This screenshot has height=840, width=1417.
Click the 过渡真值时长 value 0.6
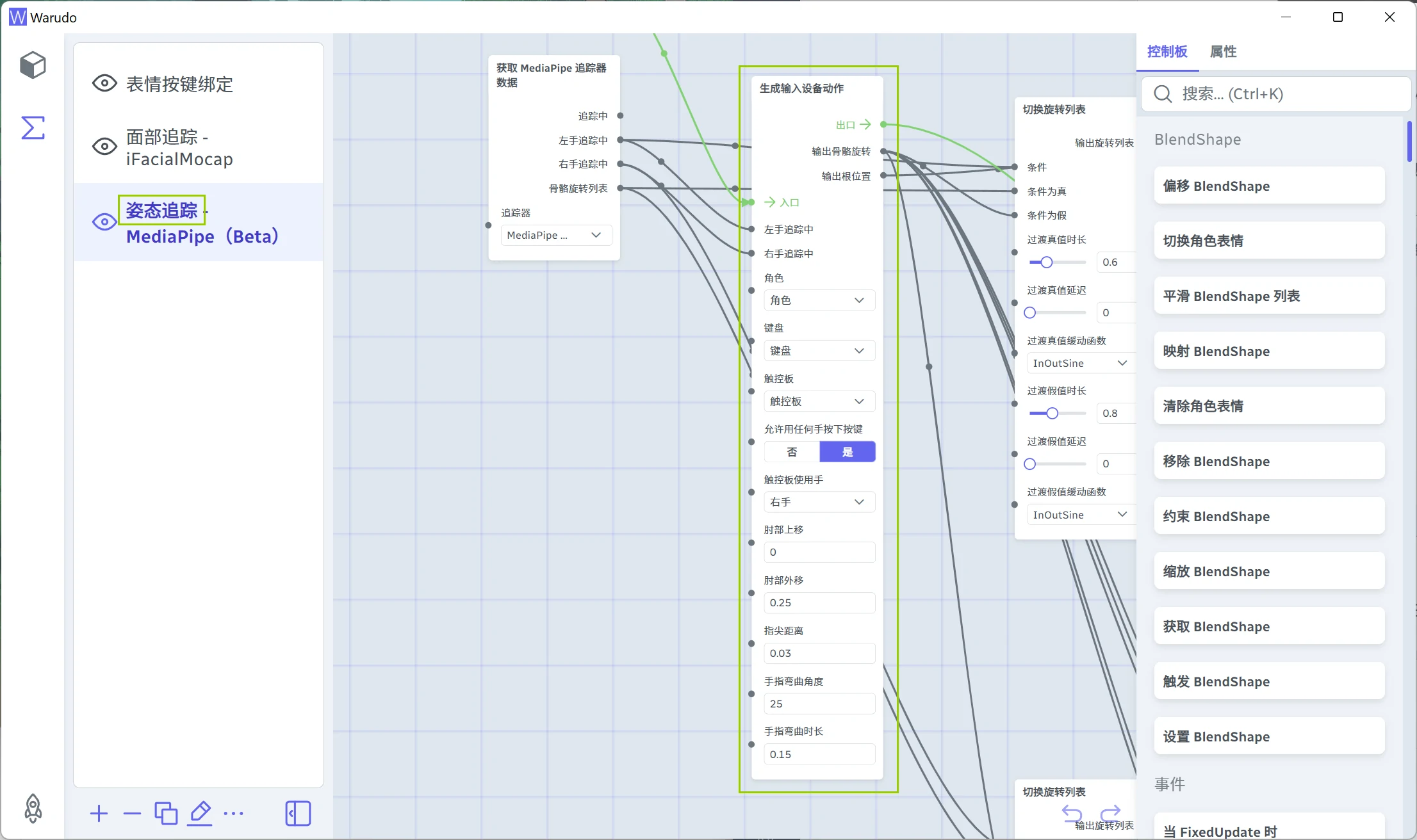click(x=1116, y=262)
